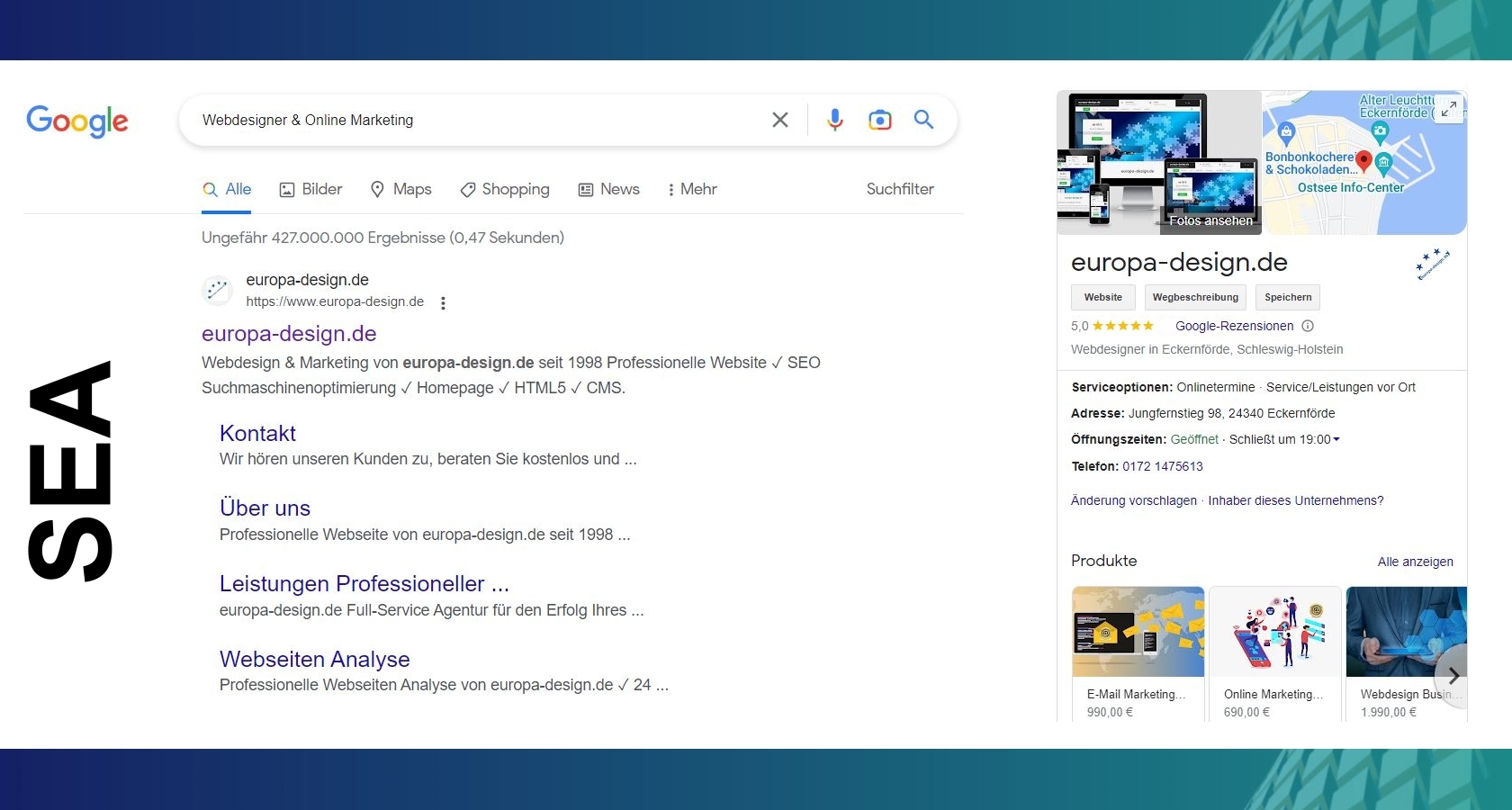Viewport: 1512px width, 810px height.
Task: Click the blue search magnifier icon
Action: (x=923, y=119)
